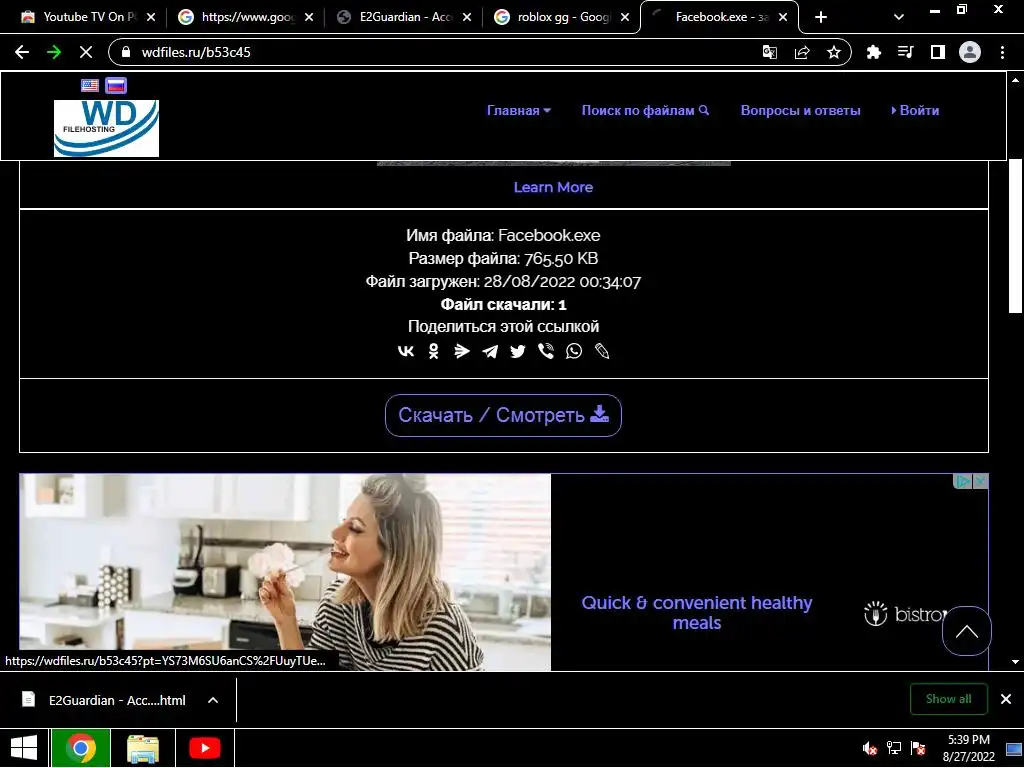This screenshot has width=1024, height=768.
Task: Share link via VK icon
Action: [x=406, y=351]
